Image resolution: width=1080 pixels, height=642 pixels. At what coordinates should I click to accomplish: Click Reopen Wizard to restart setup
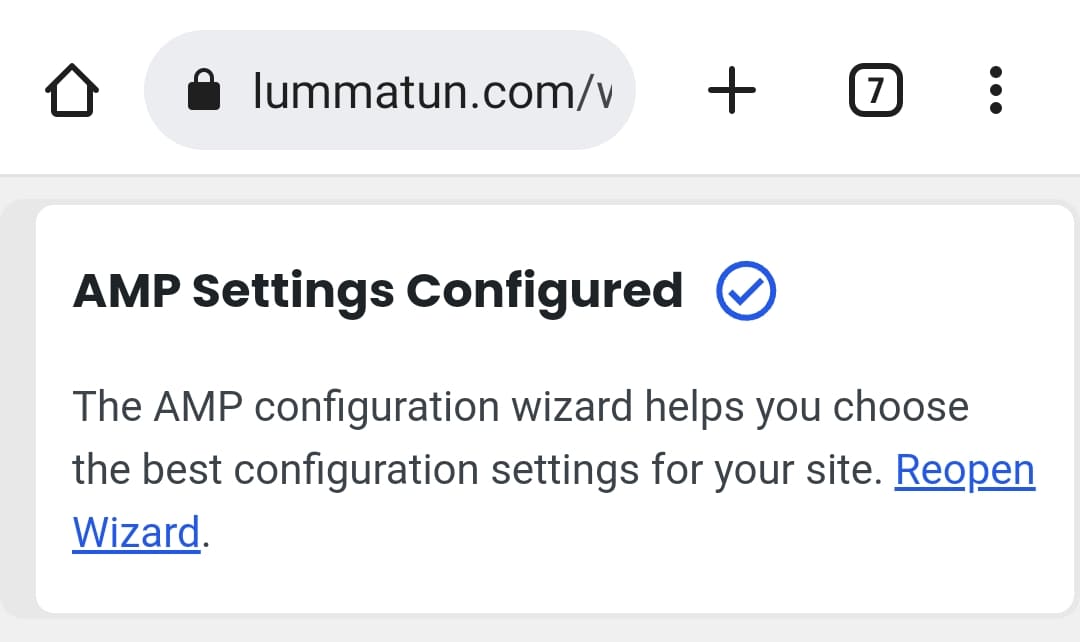tap(965, 469)
